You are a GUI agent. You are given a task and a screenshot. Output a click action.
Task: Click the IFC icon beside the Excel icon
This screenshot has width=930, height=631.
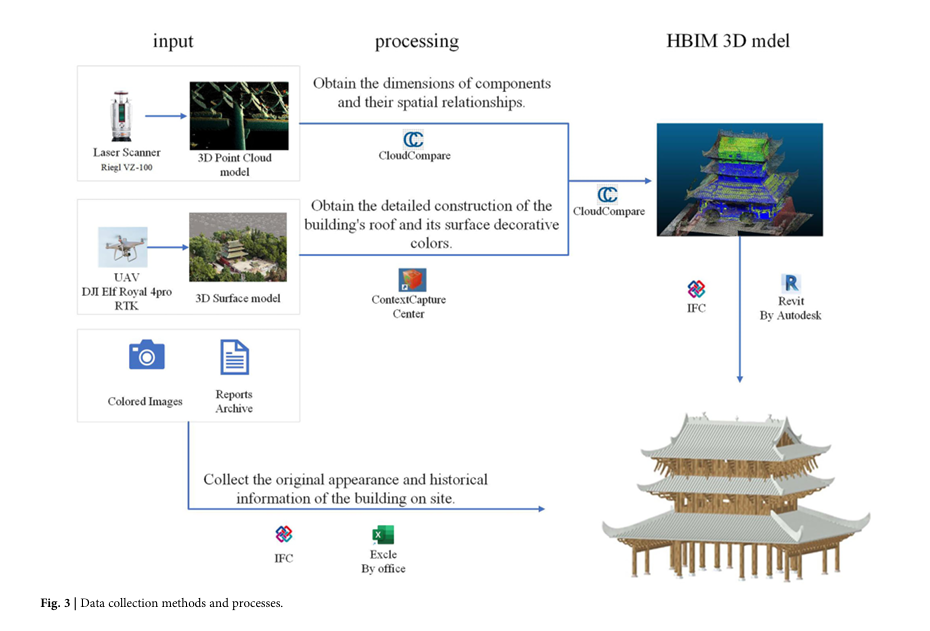[x=284, y=534]
